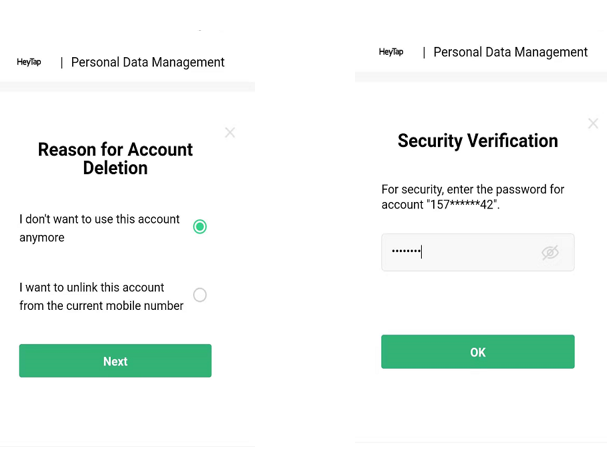Focus the password input field
The width and height of the screenshot is (607, 458).
click(460, 253)
